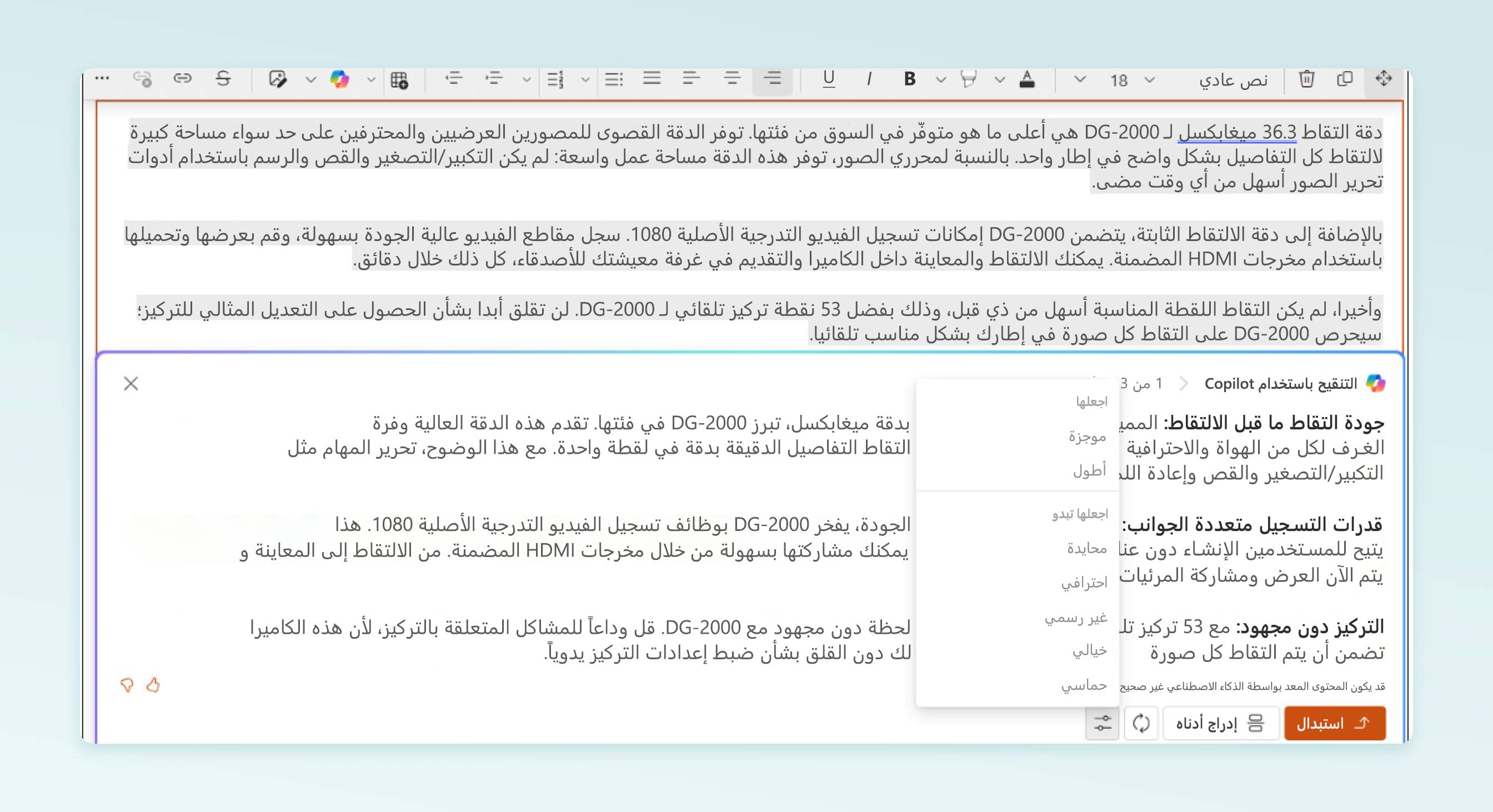This screenshot has width=1493, height=812.
Task: Open the more options ellipsis
Action: point(102,78)
